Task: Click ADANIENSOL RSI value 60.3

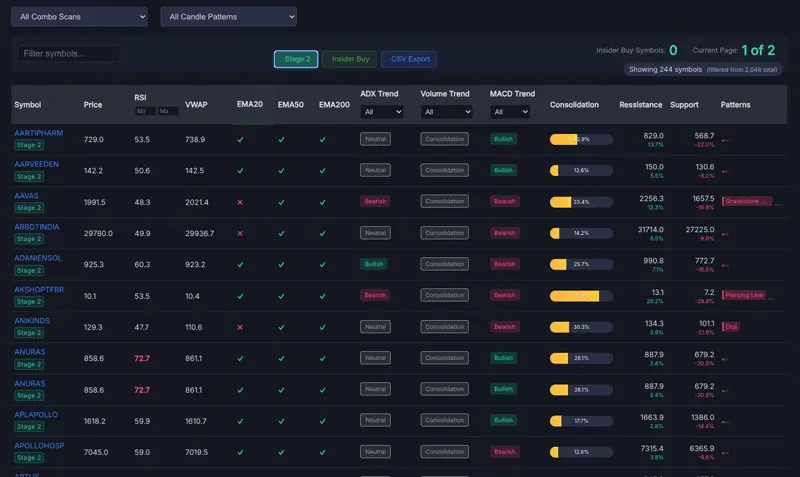Action: [x=142, y=265]
